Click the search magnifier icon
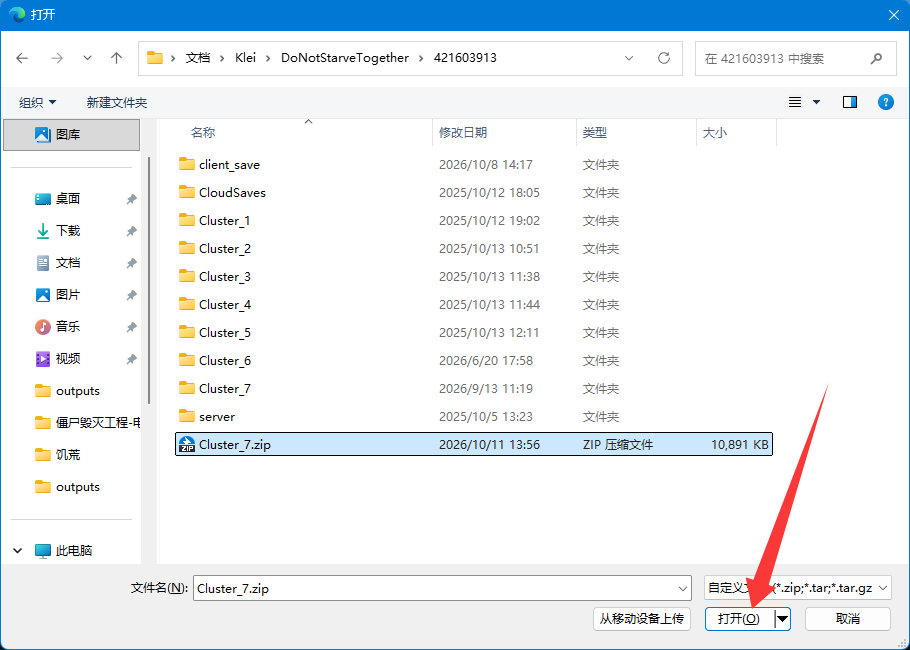 pyautogui.click(x=876, y=58)
